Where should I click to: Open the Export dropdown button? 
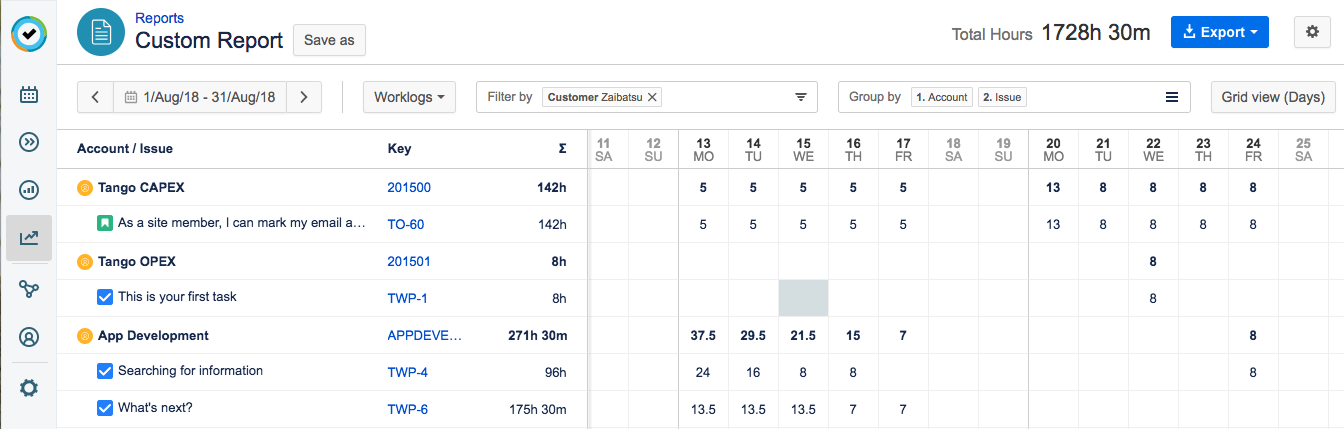(x=1219, y=32)
